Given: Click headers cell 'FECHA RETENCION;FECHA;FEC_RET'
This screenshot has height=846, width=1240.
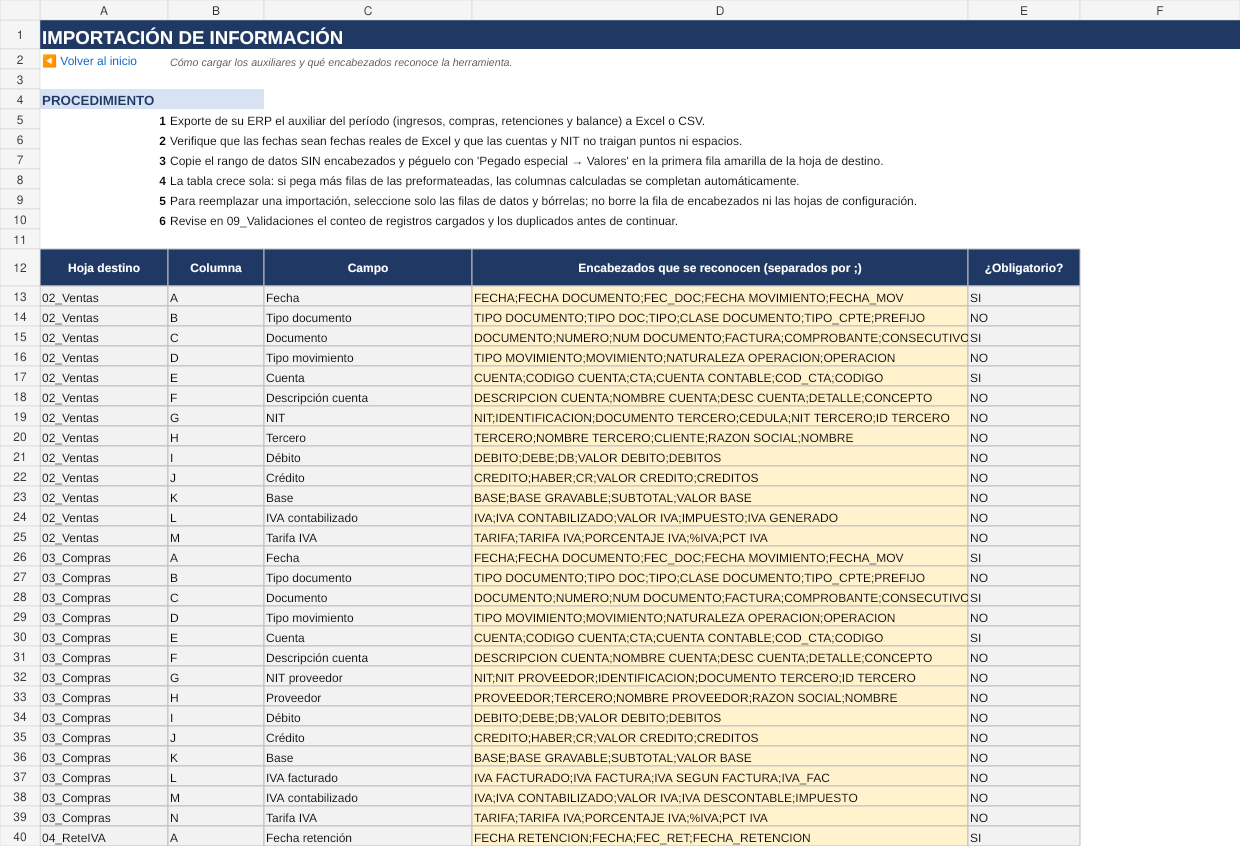Looking at the screenshot, I should [720, 837].
